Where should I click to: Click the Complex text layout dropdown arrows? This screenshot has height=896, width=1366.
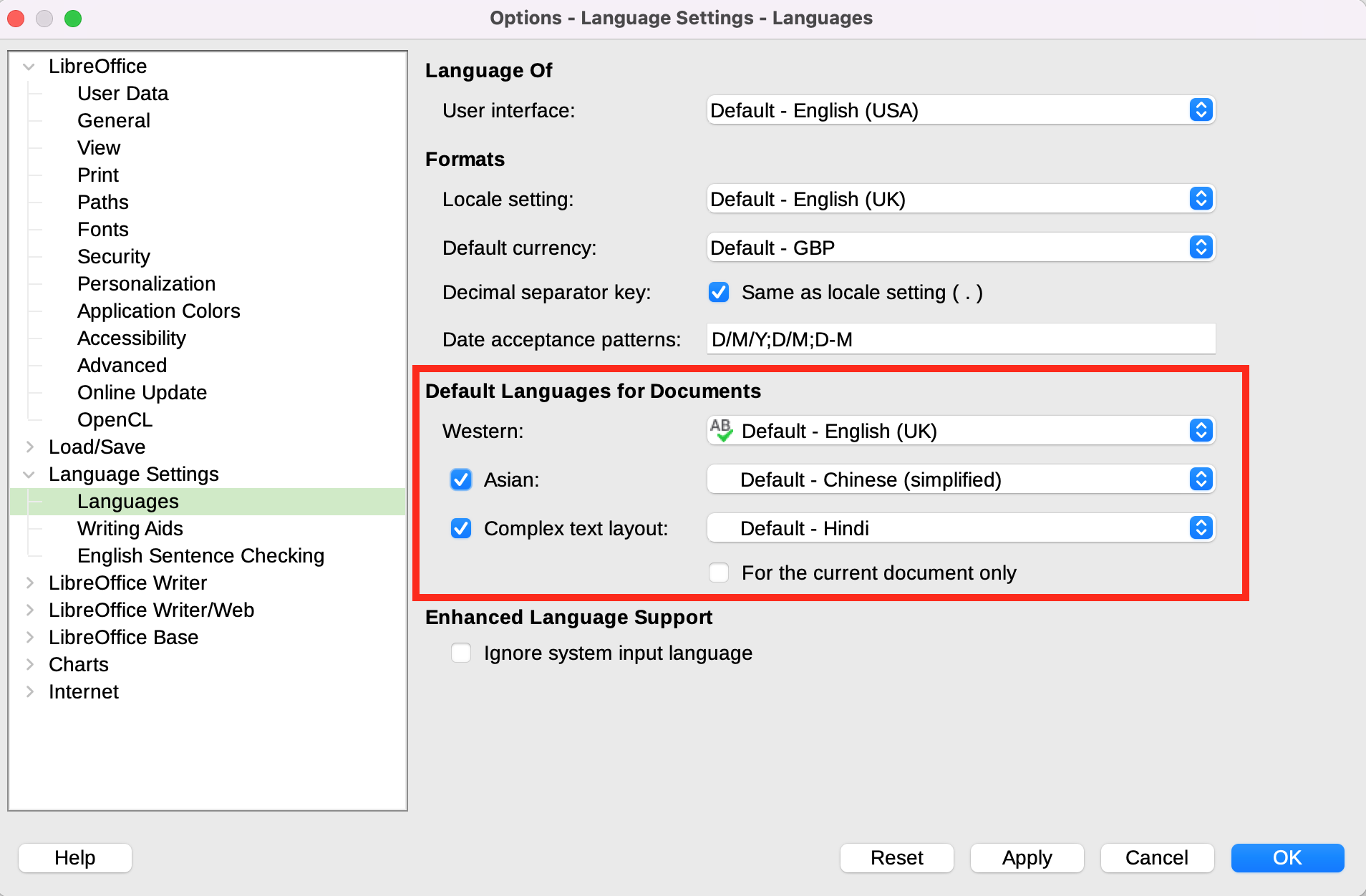[x=1201, y=527]
